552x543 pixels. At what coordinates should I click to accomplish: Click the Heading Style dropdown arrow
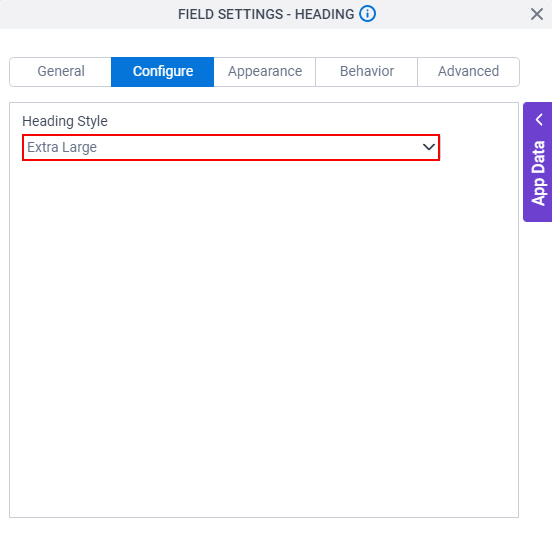pyautogui.click(x=428, y=147)
